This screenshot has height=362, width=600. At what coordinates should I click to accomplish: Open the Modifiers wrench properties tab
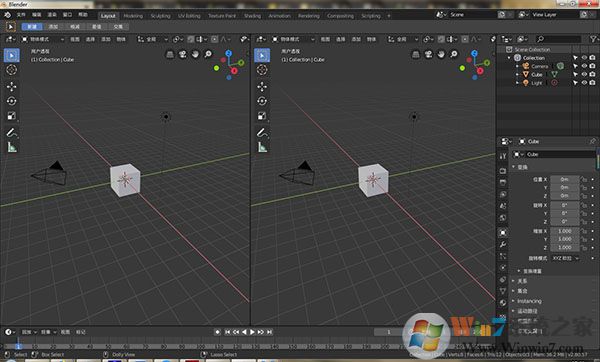503,244
